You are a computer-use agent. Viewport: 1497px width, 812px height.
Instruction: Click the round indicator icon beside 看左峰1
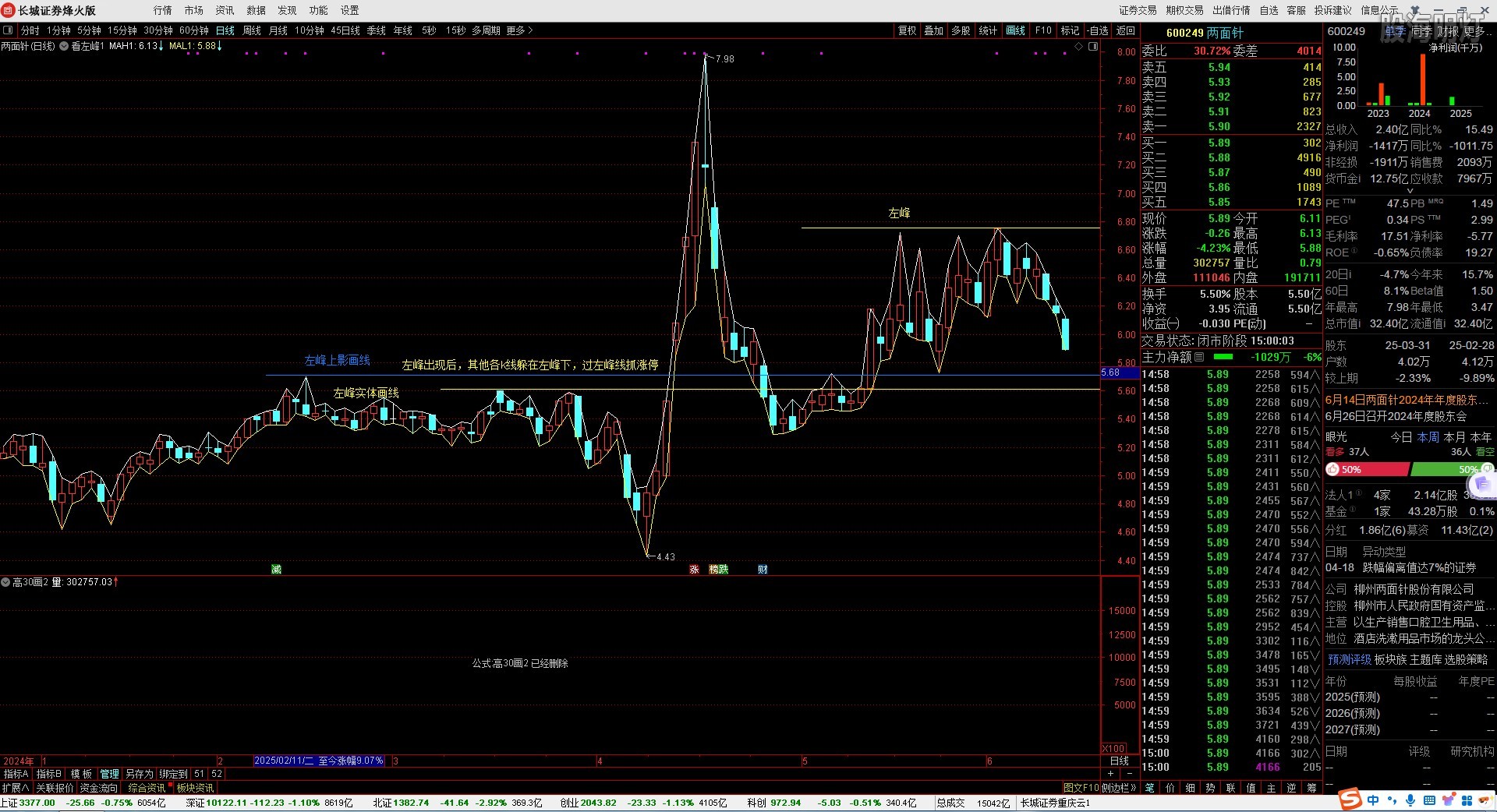(x=64, y=46)
